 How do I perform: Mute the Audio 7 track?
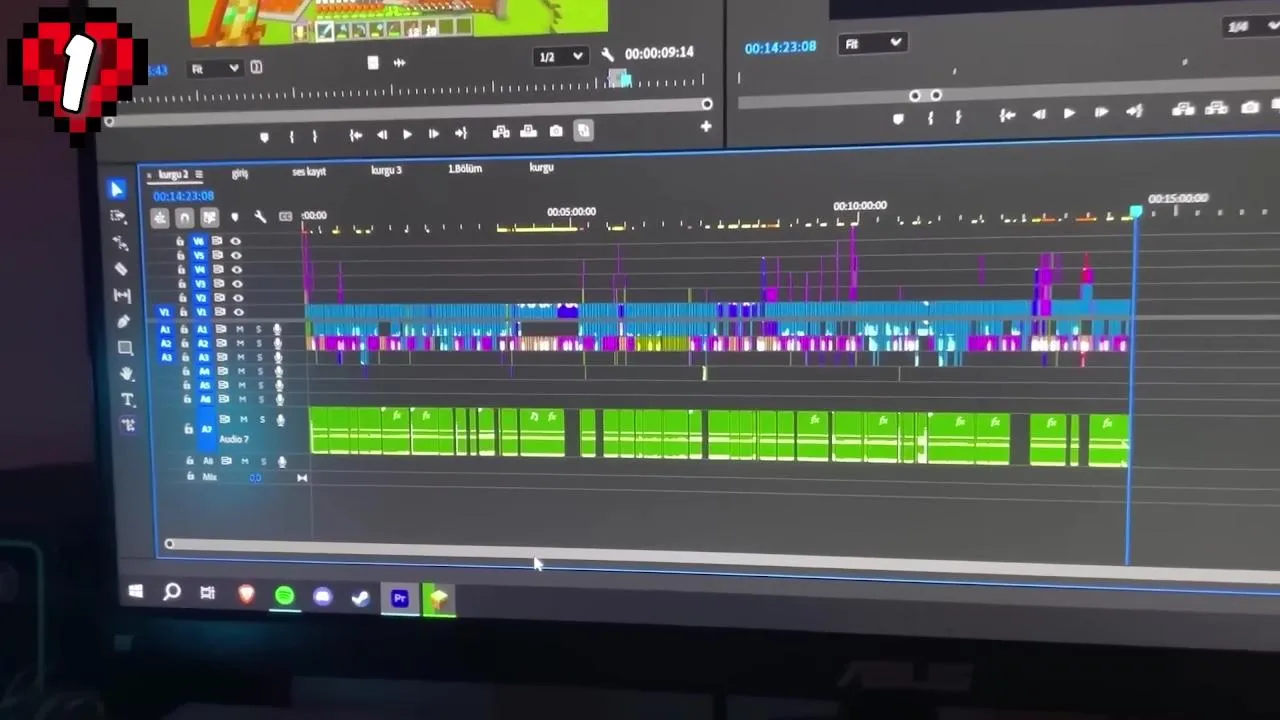pyautogui.click(x=243, y=419)
